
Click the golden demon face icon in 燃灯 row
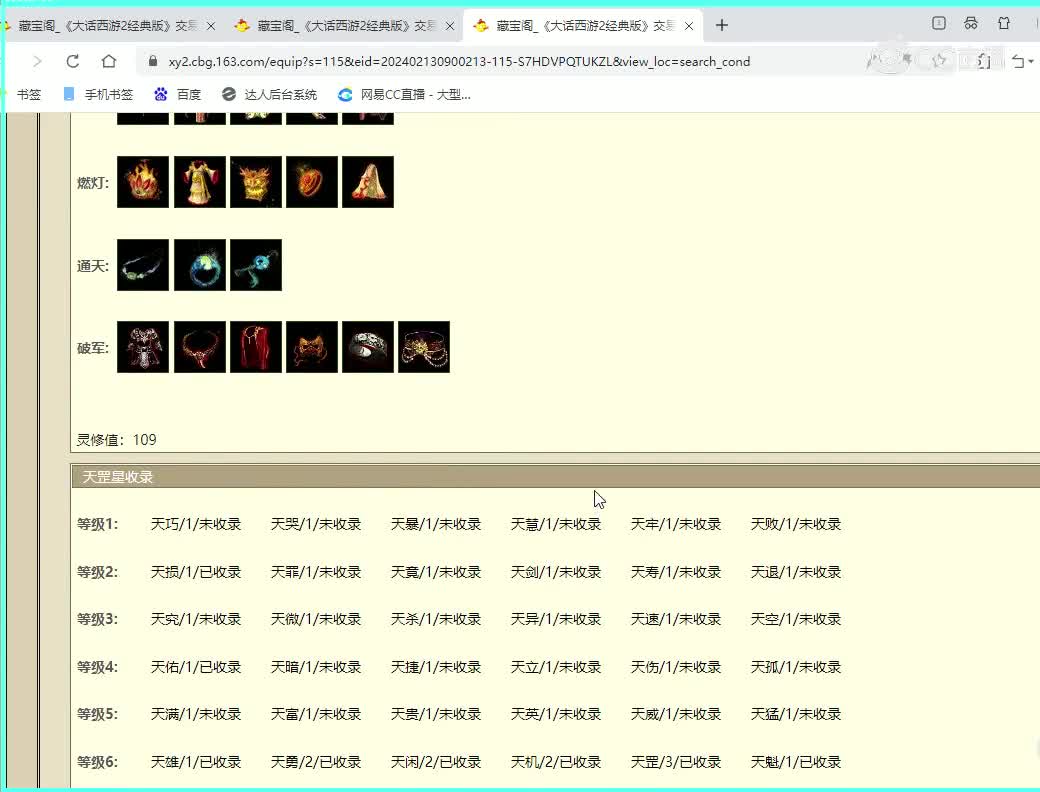pyautogui.click(x=256, y=182)
